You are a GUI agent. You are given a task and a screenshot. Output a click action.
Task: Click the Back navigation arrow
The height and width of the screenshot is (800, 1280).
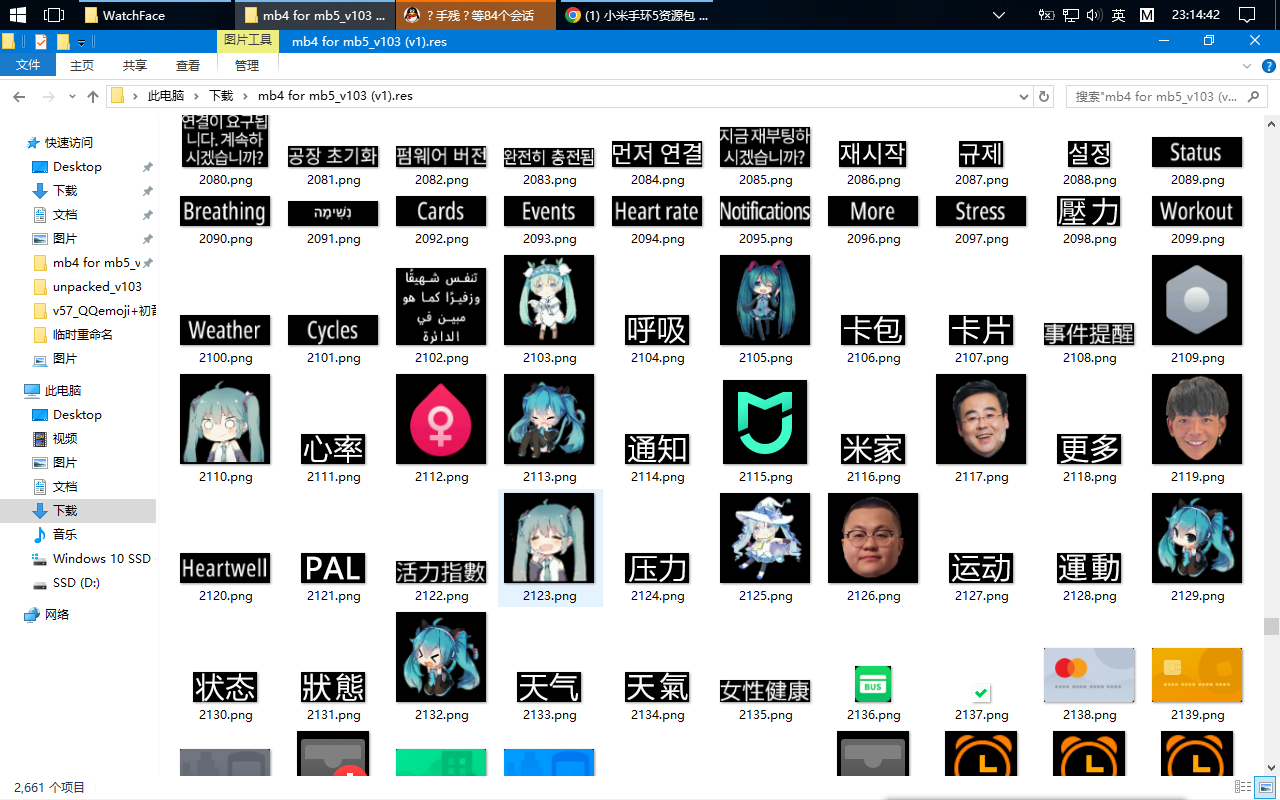18,97
